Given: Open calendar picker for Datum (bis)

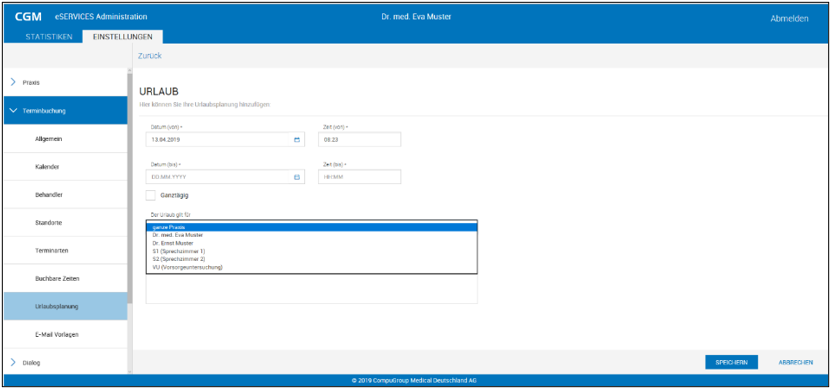Looking at the screenshot, I should [x=297, y=177].
